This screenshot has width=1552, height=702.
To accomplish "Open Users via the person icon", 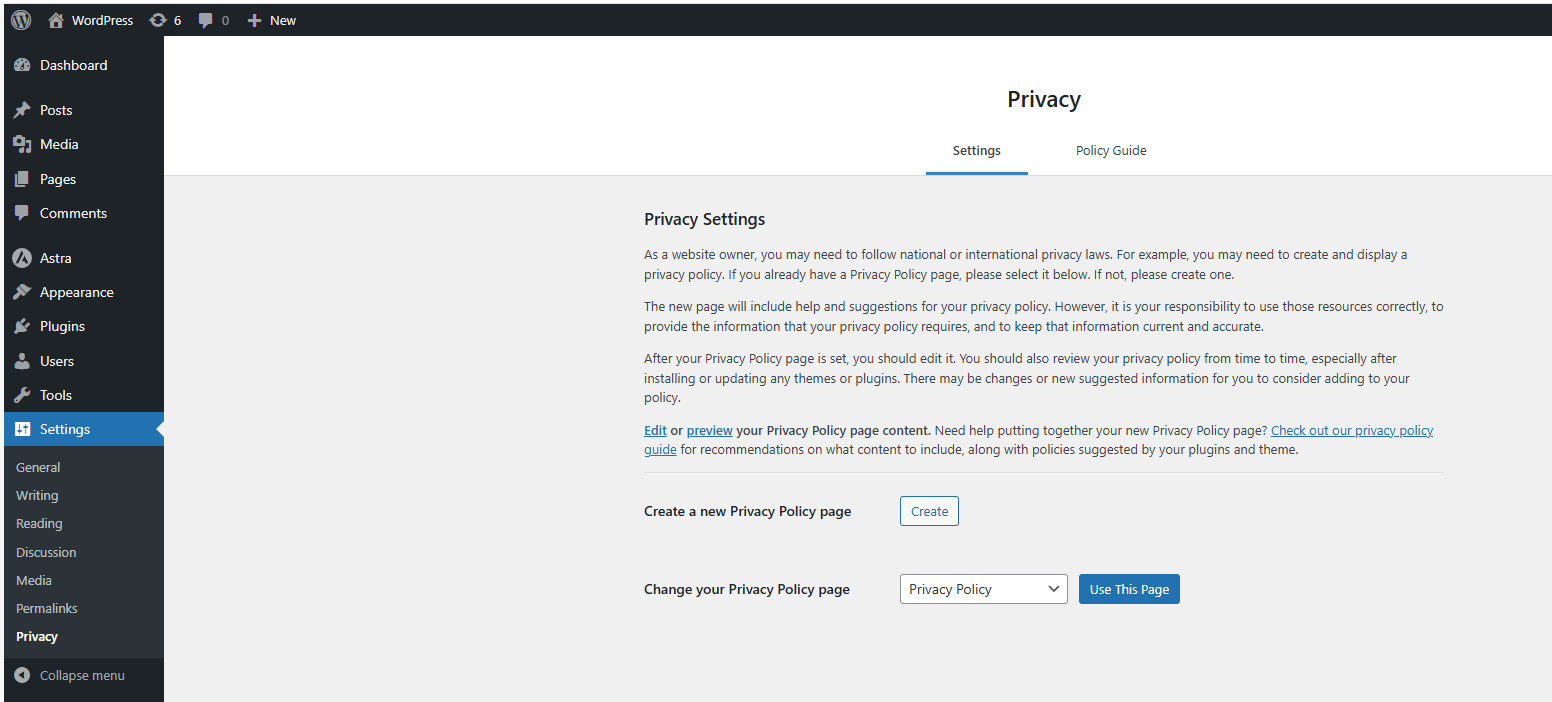I will [22, 360].
